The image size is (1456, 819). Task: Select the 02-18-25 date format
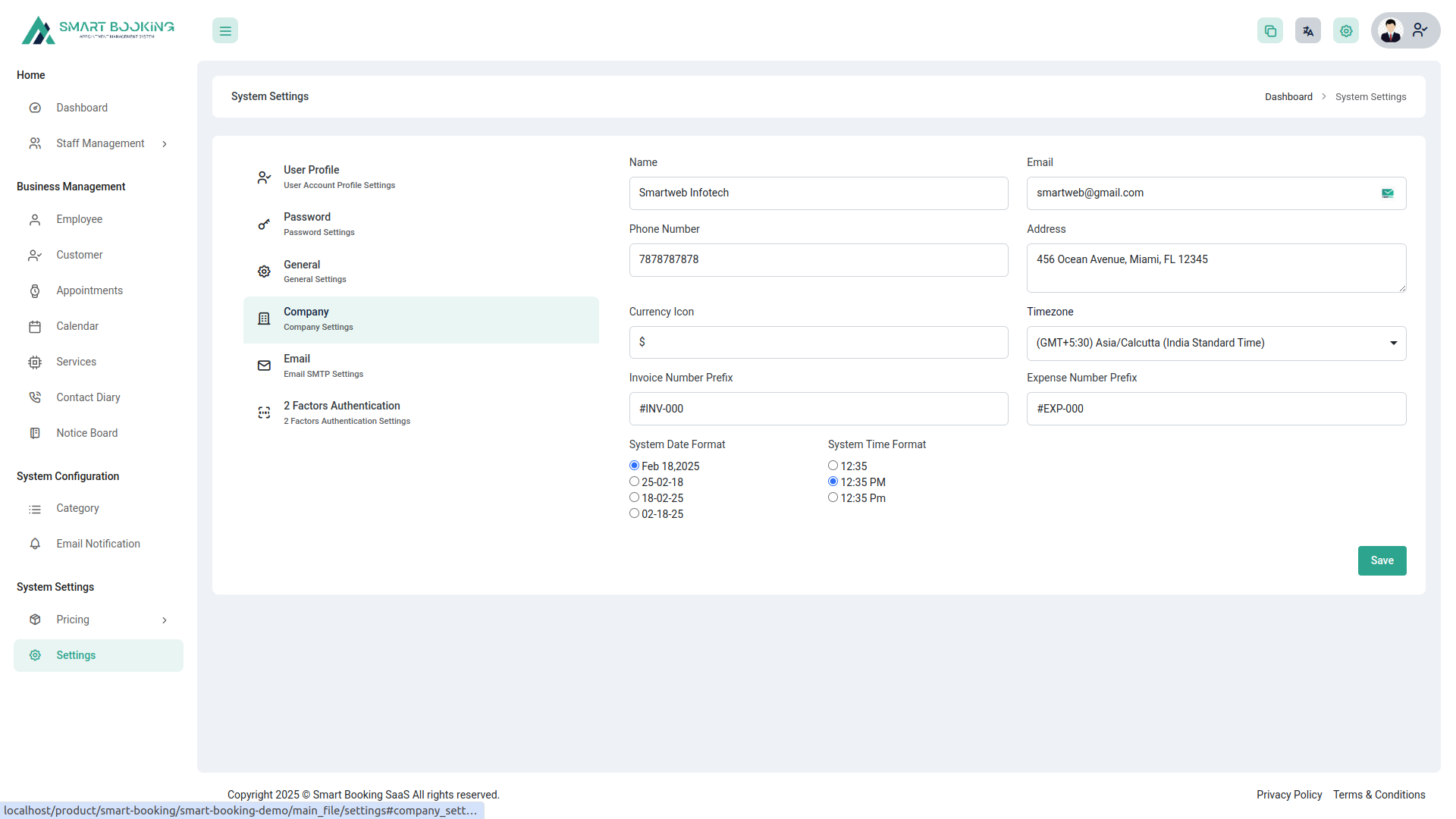pyautogui.click(x=634, y=513)
